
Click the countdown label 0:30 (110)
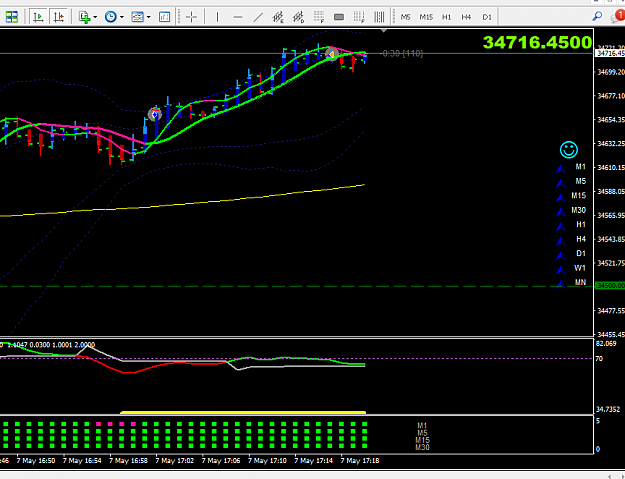click(402, 53)
